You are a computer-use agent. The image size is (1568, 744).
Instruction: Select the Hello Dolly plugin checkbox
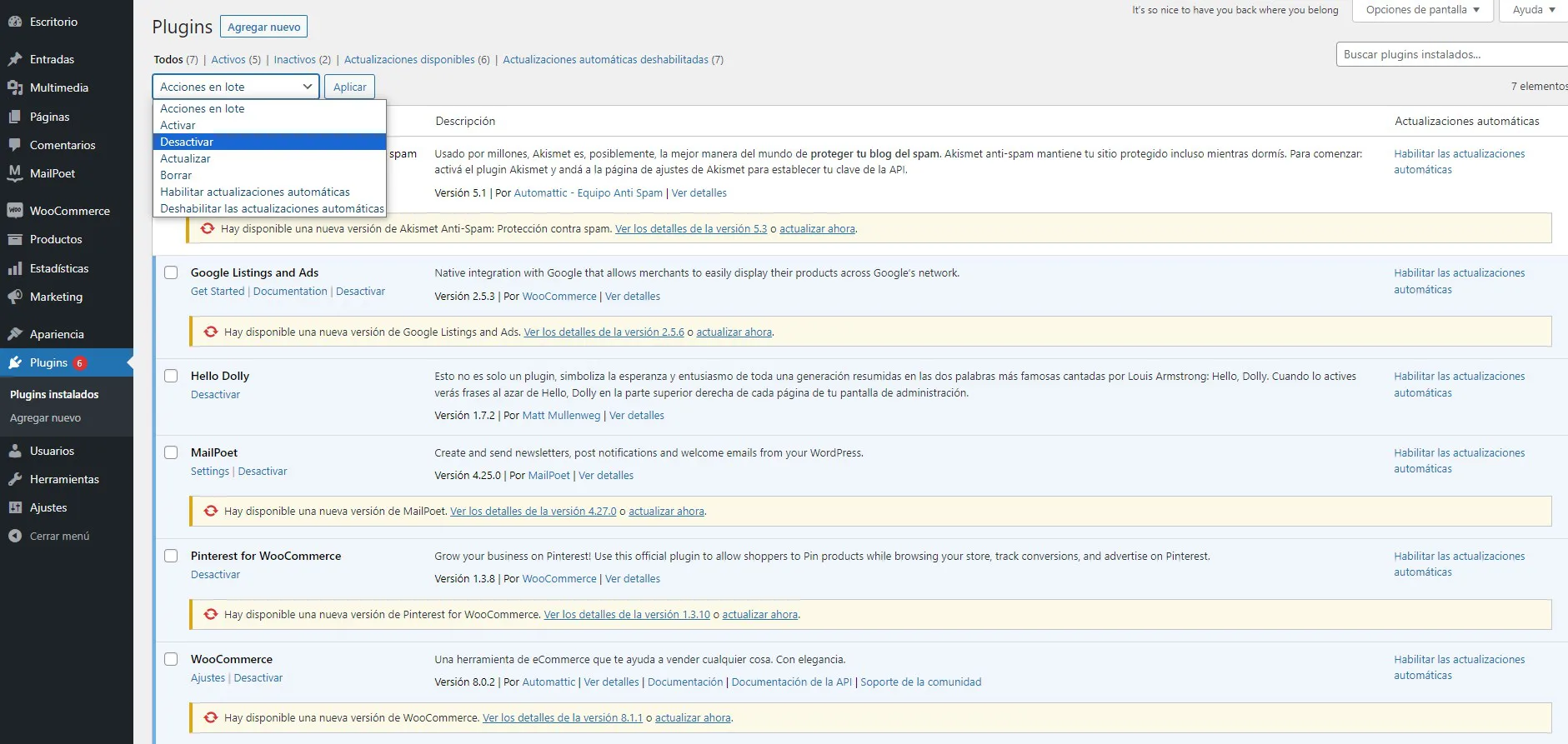click(x=171, y=376)
